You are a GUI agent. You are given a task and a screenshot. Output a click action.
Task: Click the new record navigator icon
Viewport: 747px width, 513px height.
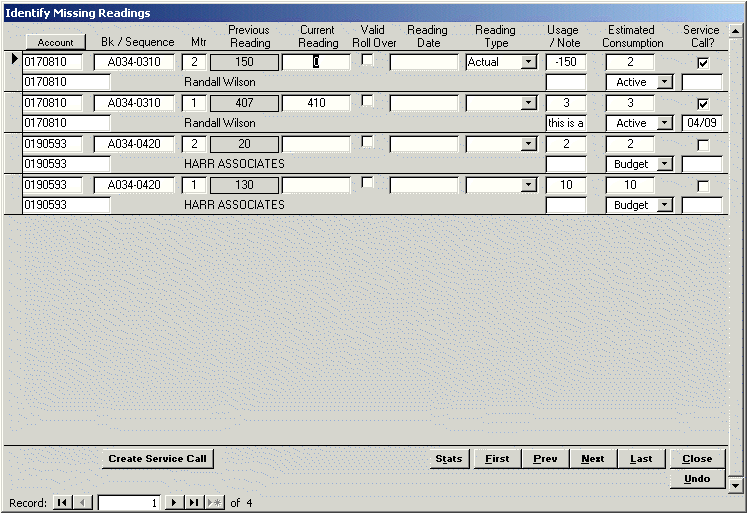[x=214, y=503]
